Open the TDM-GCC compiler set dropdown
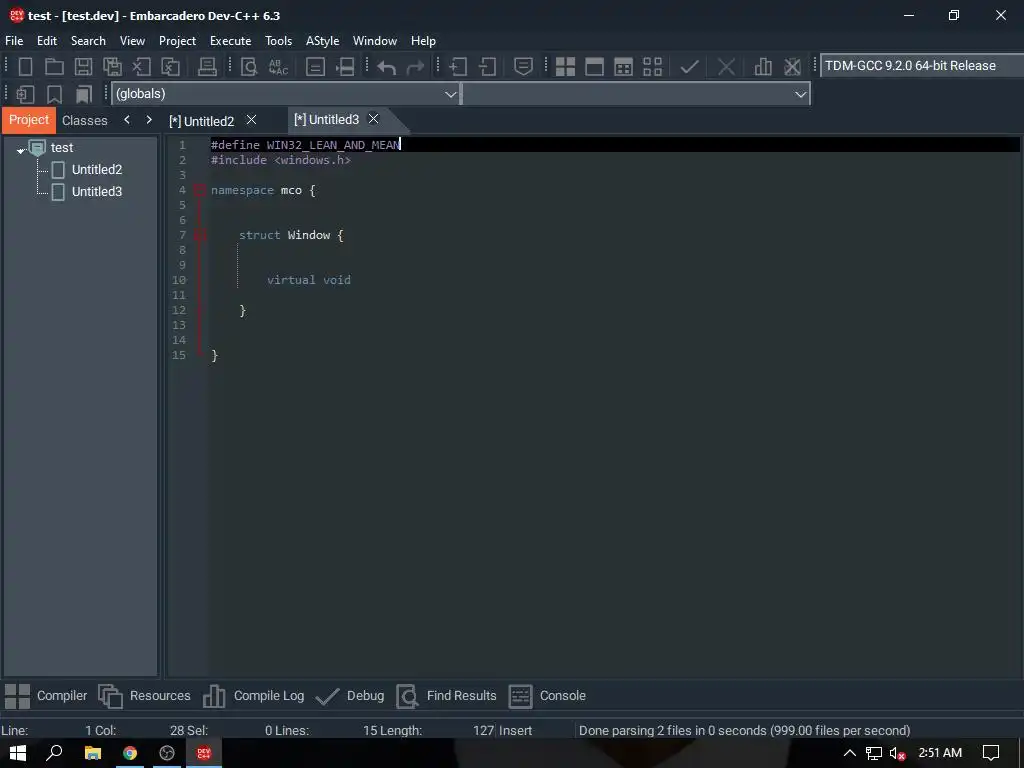This screenshot has width=1024, height=768. [921, 66]
